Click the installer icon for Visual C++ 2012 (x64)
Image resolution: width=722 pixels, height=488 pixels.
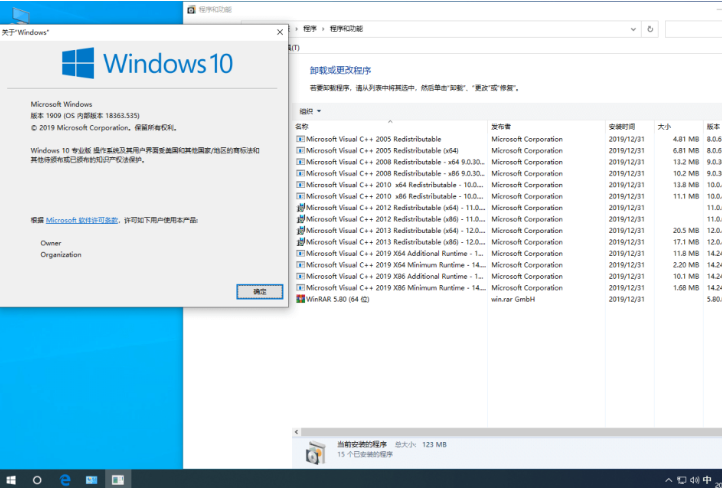[x=300, y=208]
